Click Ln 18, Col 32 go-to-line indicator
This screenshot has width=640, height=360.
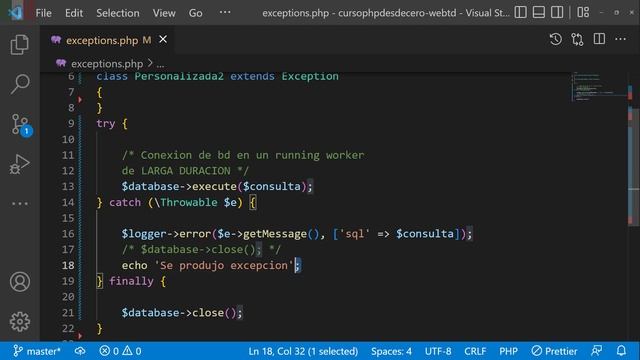click(x=303, y=351)
